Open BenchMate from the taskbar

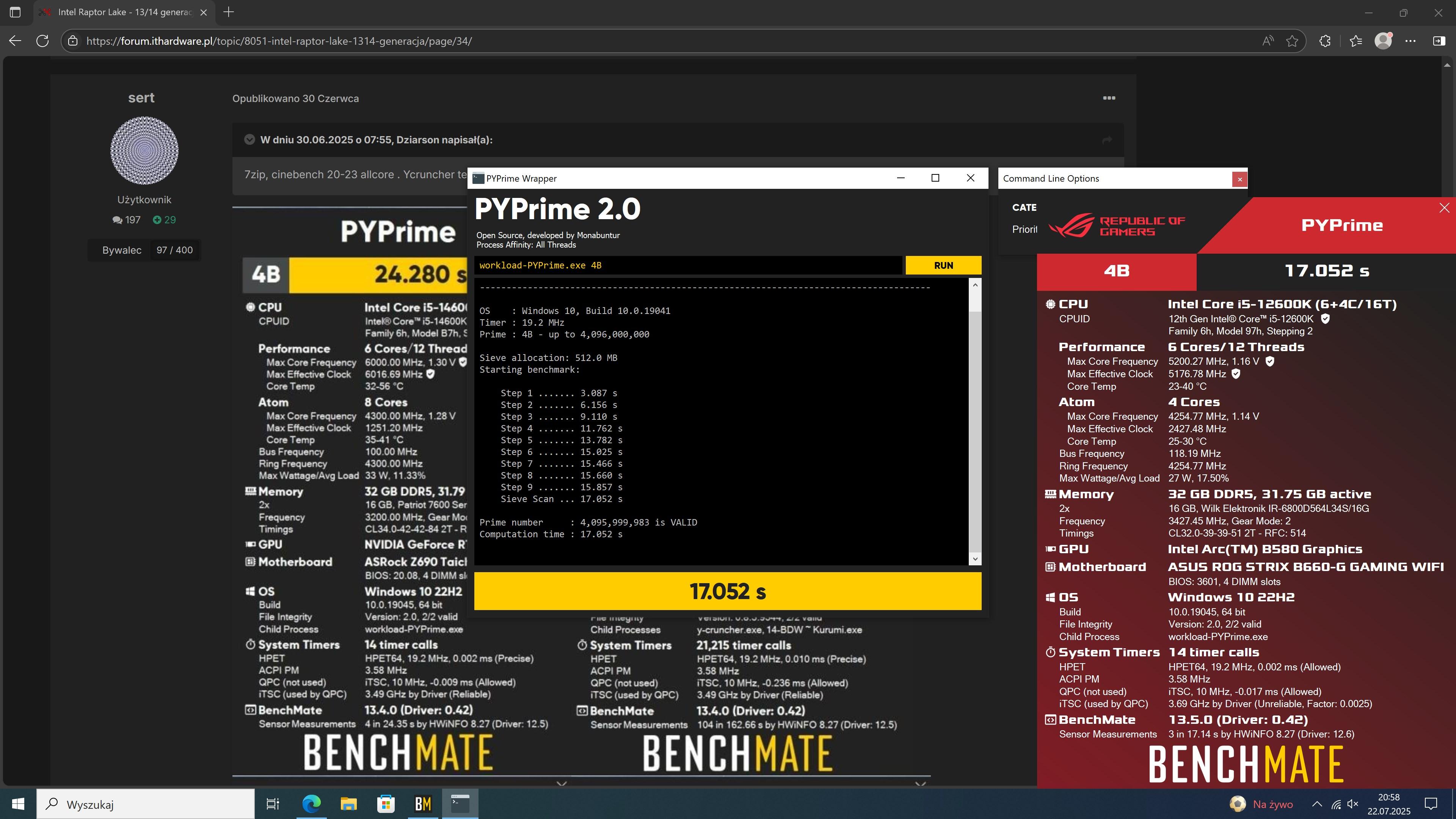423,804
